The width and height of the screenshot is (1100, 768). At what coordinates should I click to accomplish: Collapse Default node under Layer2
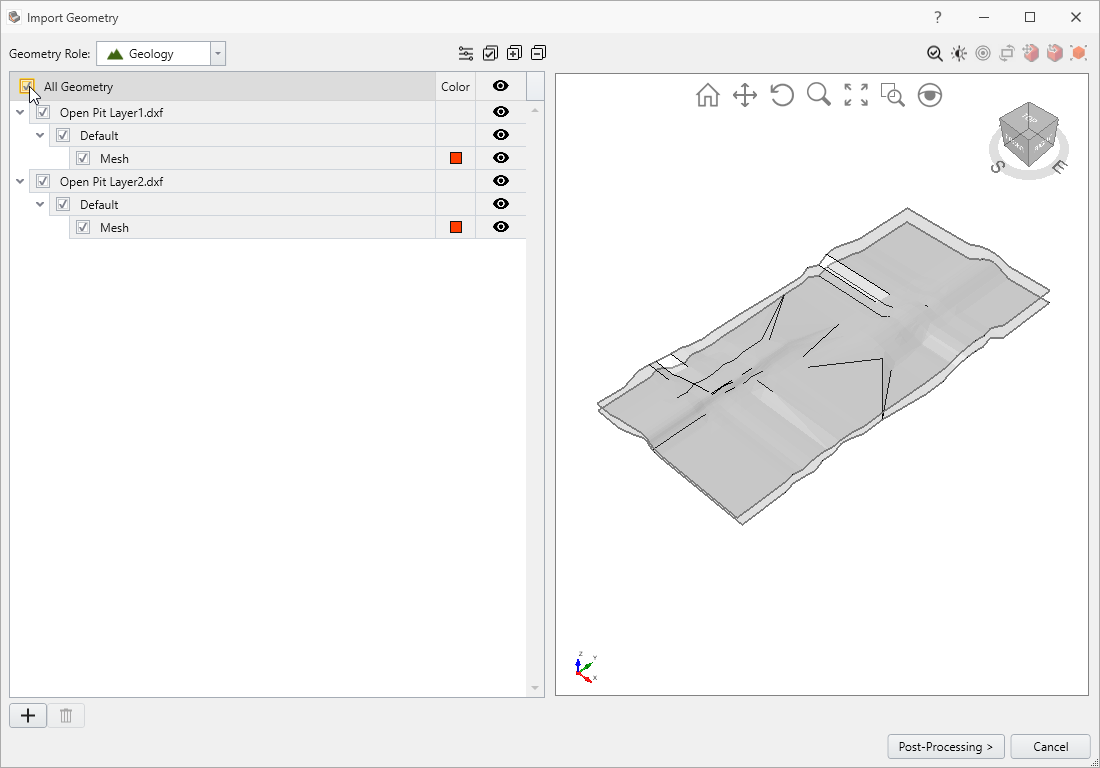[x=40, y=205]
